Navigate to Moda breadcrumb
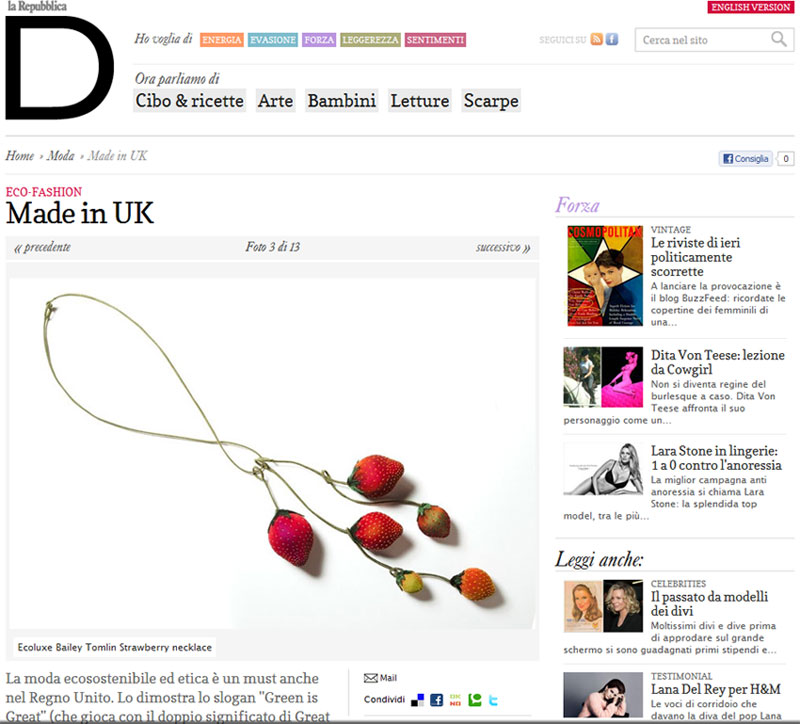This screenshot has height=724, width=800. (61, 156)
